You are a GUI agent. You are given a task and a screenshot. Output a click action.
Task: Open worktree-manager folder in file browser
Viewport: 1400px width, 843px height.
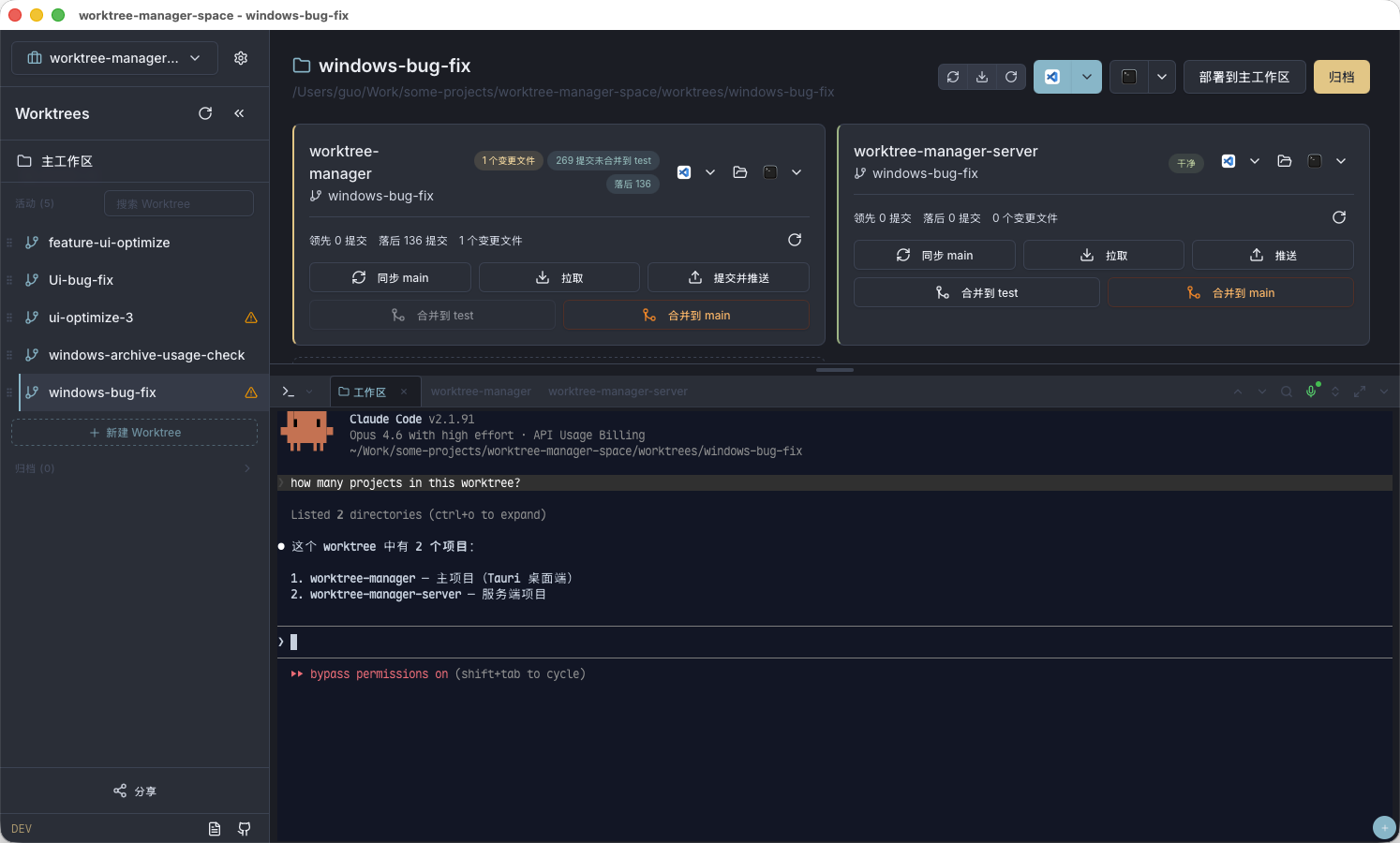[x=740, y=172]
